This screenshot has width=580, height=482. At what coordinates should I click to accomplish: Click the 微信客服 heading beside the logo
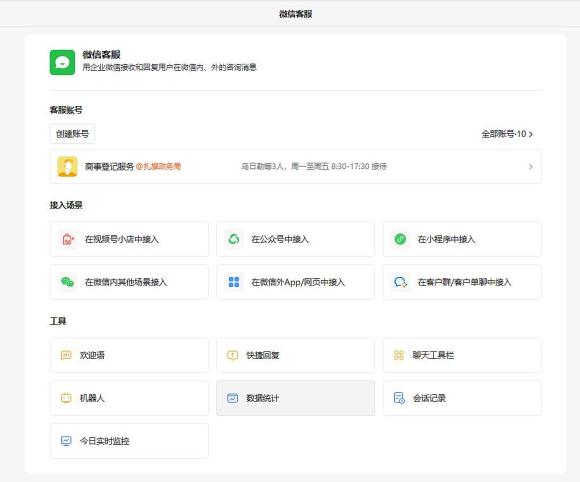pyautogui.click(x=101, y=54)
